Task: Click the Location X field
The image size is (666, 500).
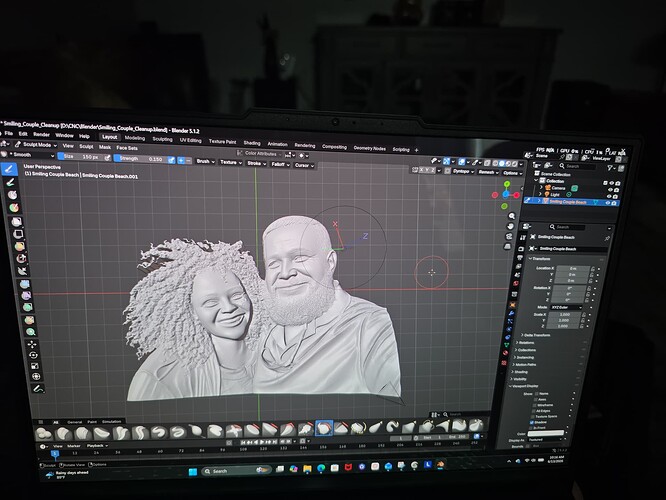Action: click(x=573, y=268)
